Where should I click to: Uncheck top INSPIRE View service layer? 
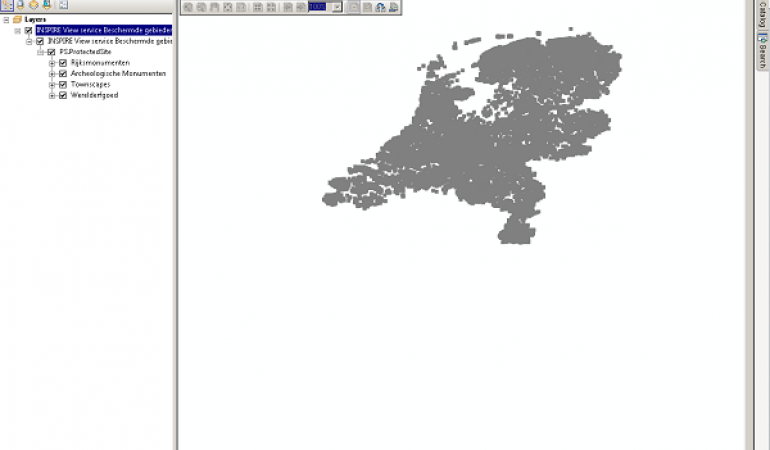(x=28, y=30)
